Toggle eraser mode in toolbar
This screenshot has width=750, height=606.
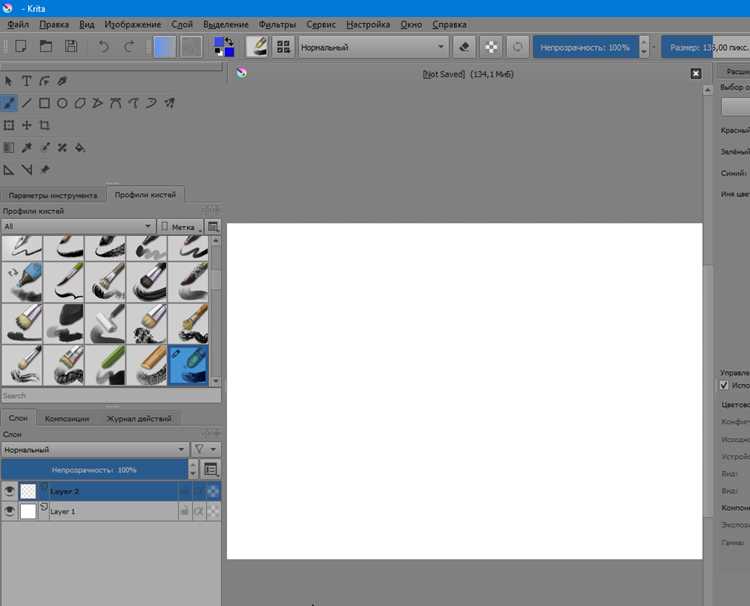[x=464, y=47]
